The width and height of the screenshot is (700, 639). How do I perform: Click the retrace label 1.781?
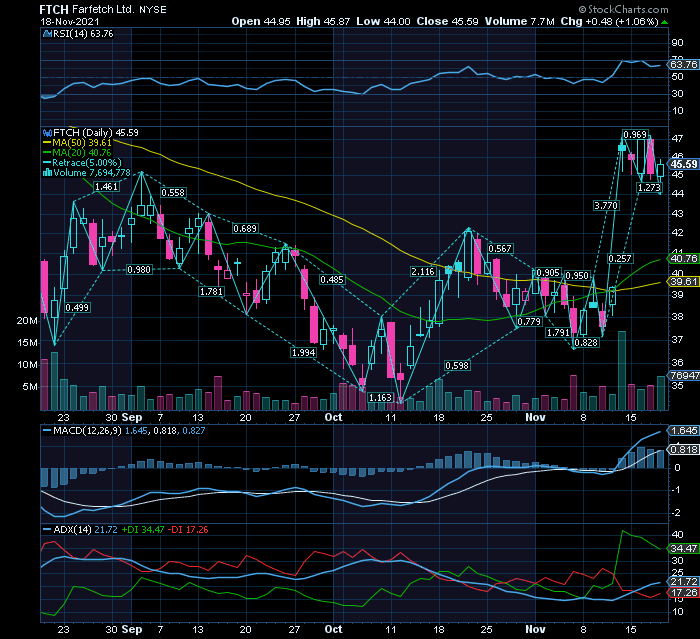(211, 292)
